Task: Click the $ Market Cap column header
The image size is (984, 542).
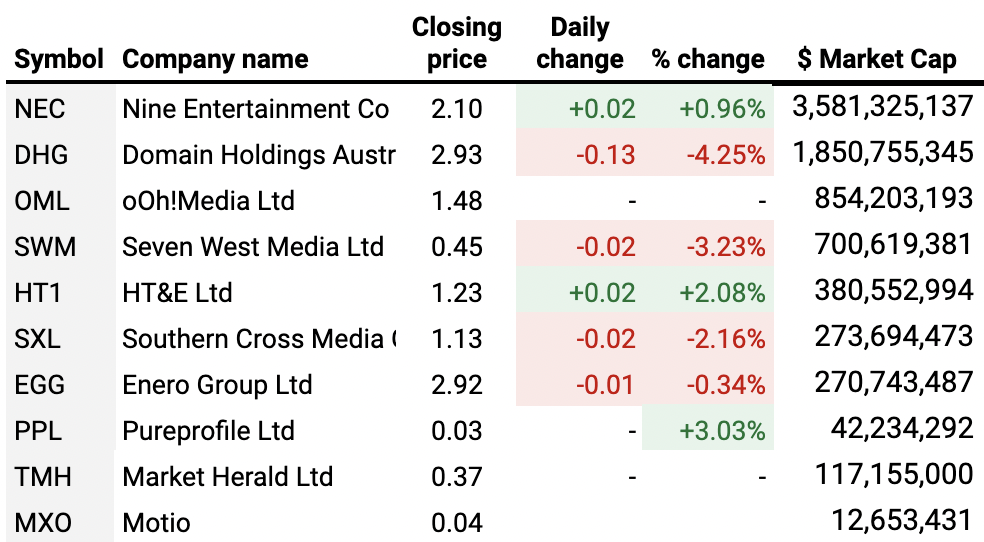Action: tap(877, 59)
